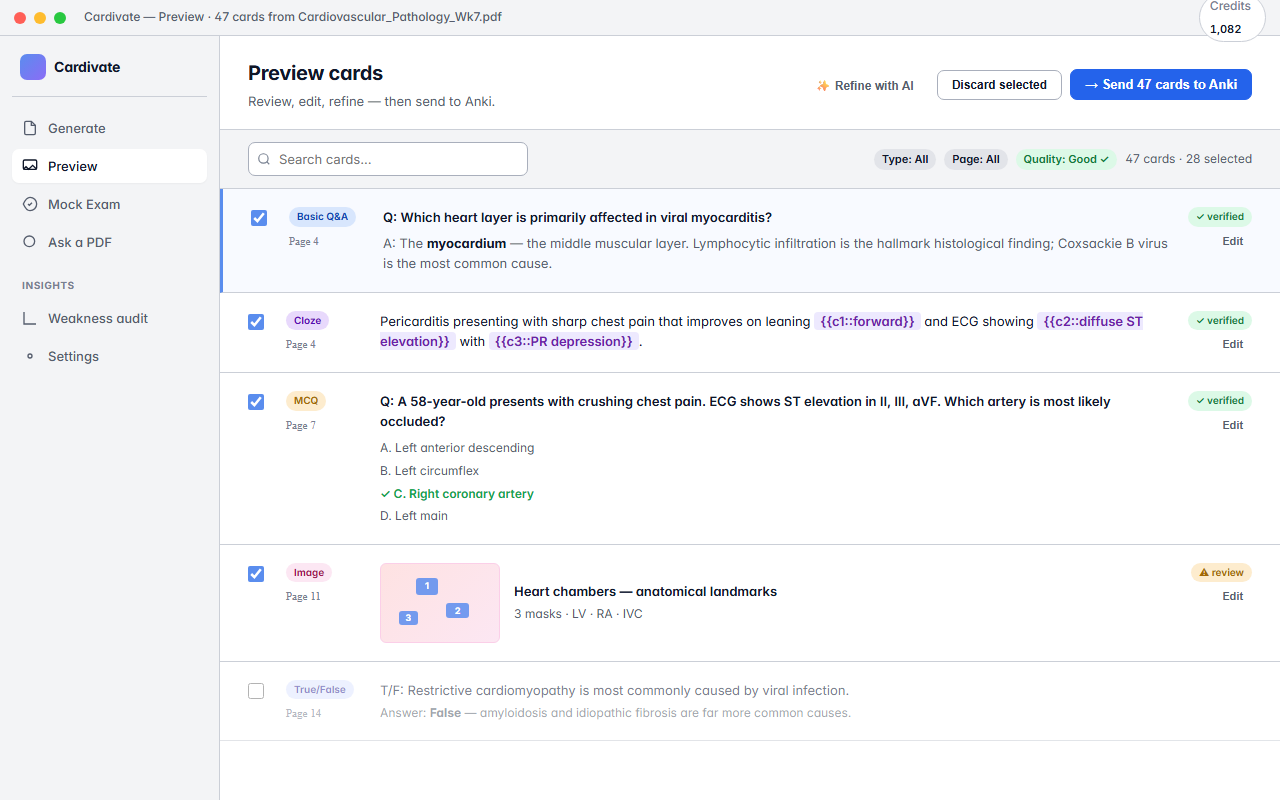This screenshot has height=800, width=1280.
Task: Click the magnifier icon in search box
Action: (x=264, y=159)
